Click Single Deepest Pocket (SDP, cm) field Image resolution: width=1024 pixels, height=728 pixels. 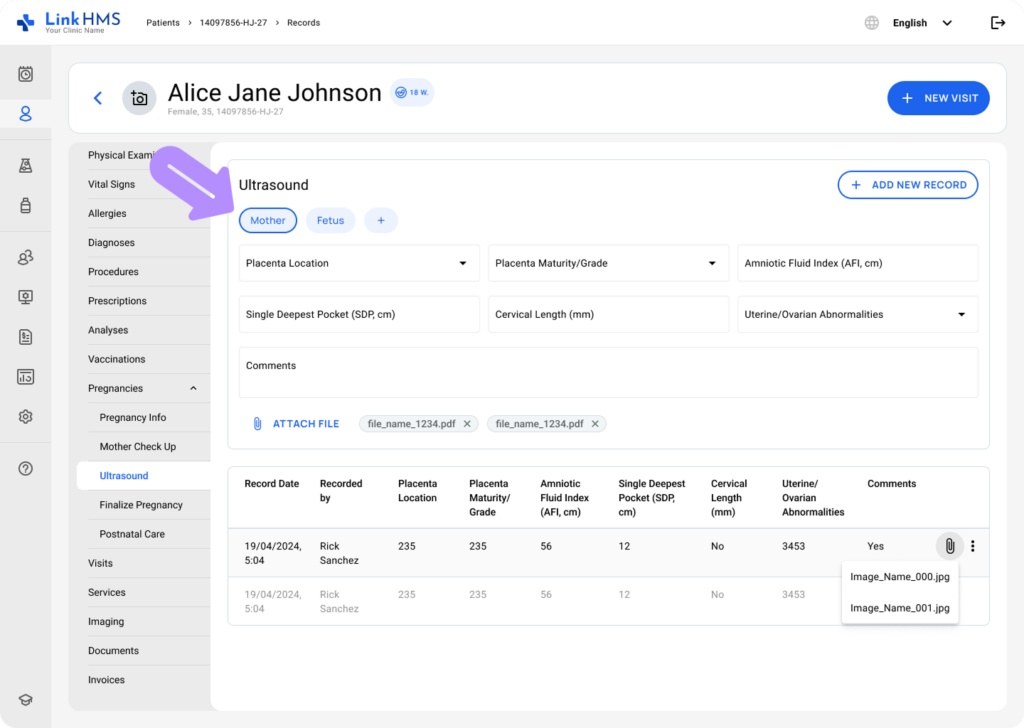coord(359,315)
